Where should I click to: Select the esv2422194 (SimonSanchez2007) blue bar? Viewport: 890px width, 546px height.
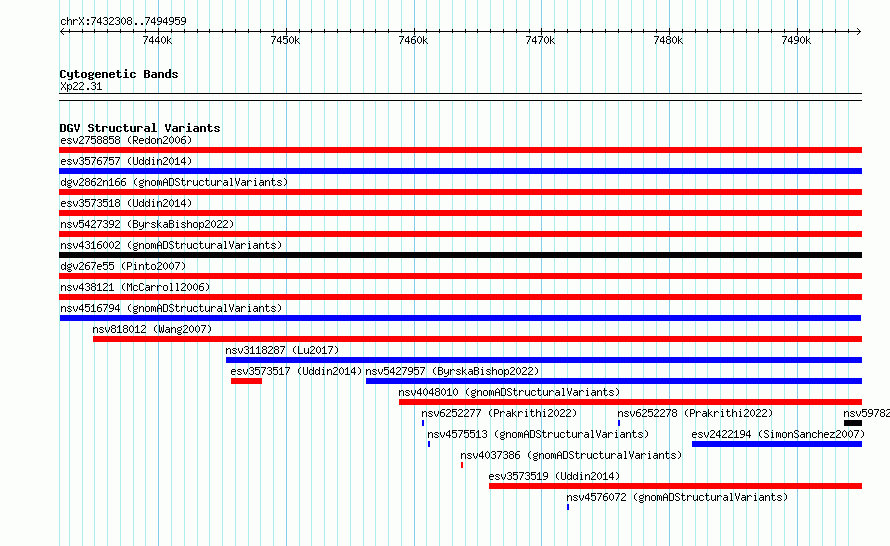pyautogui.click(x=777, y=444)
